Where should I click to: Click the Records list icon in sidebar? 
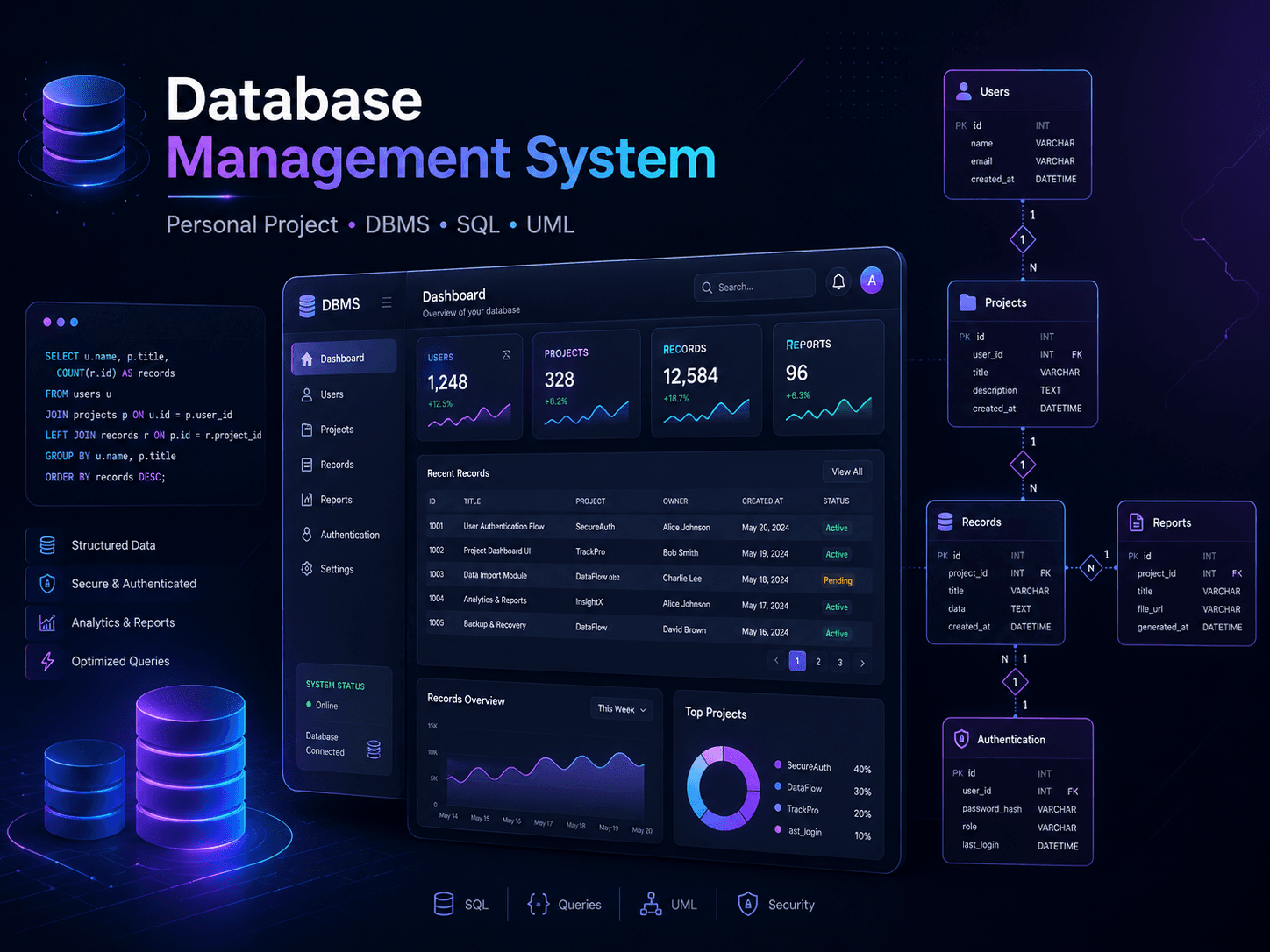tap(307, 465)
